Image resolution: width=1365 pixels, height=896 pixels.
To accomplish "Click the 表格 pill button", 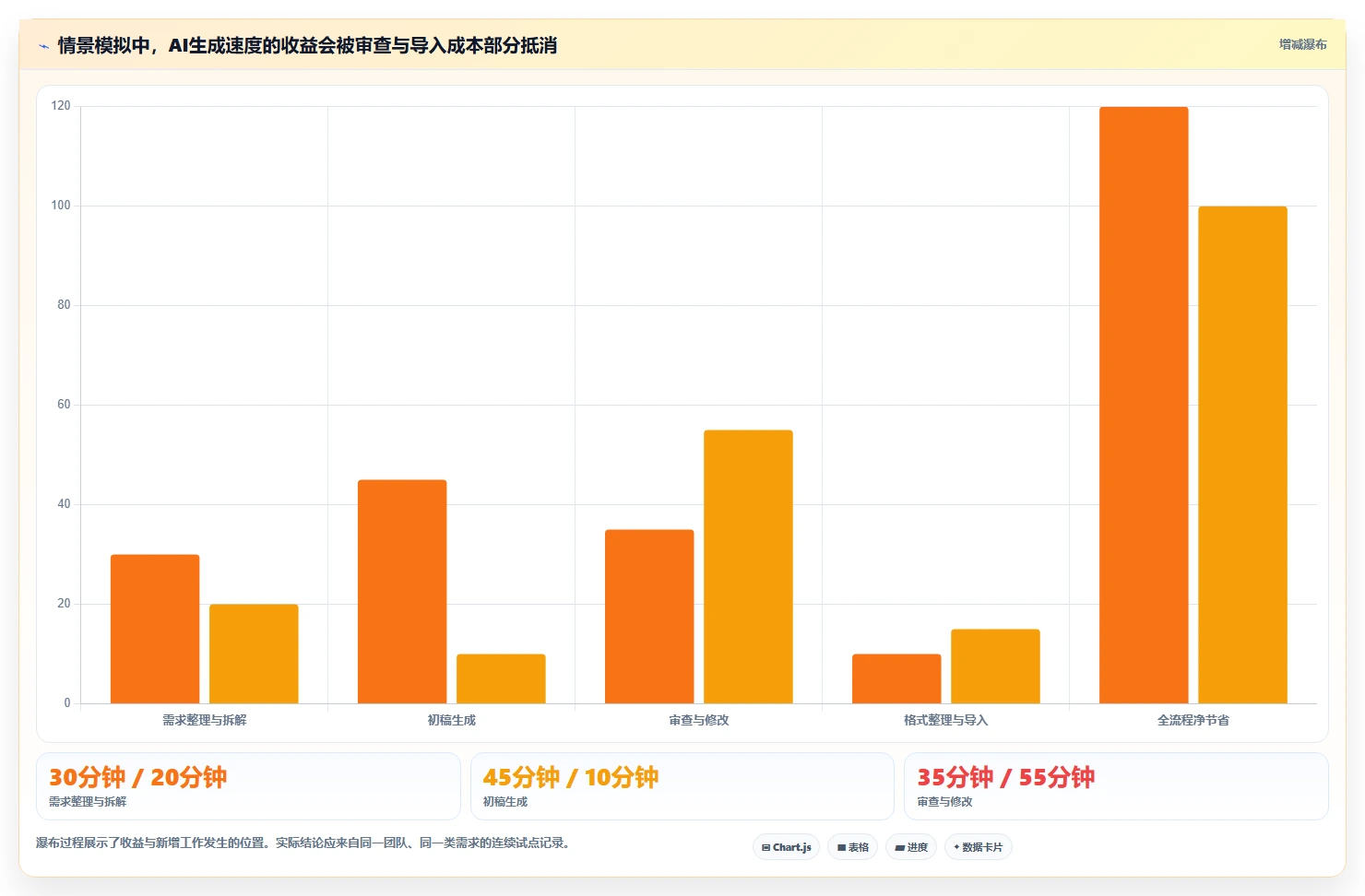I will click(852, 847).
